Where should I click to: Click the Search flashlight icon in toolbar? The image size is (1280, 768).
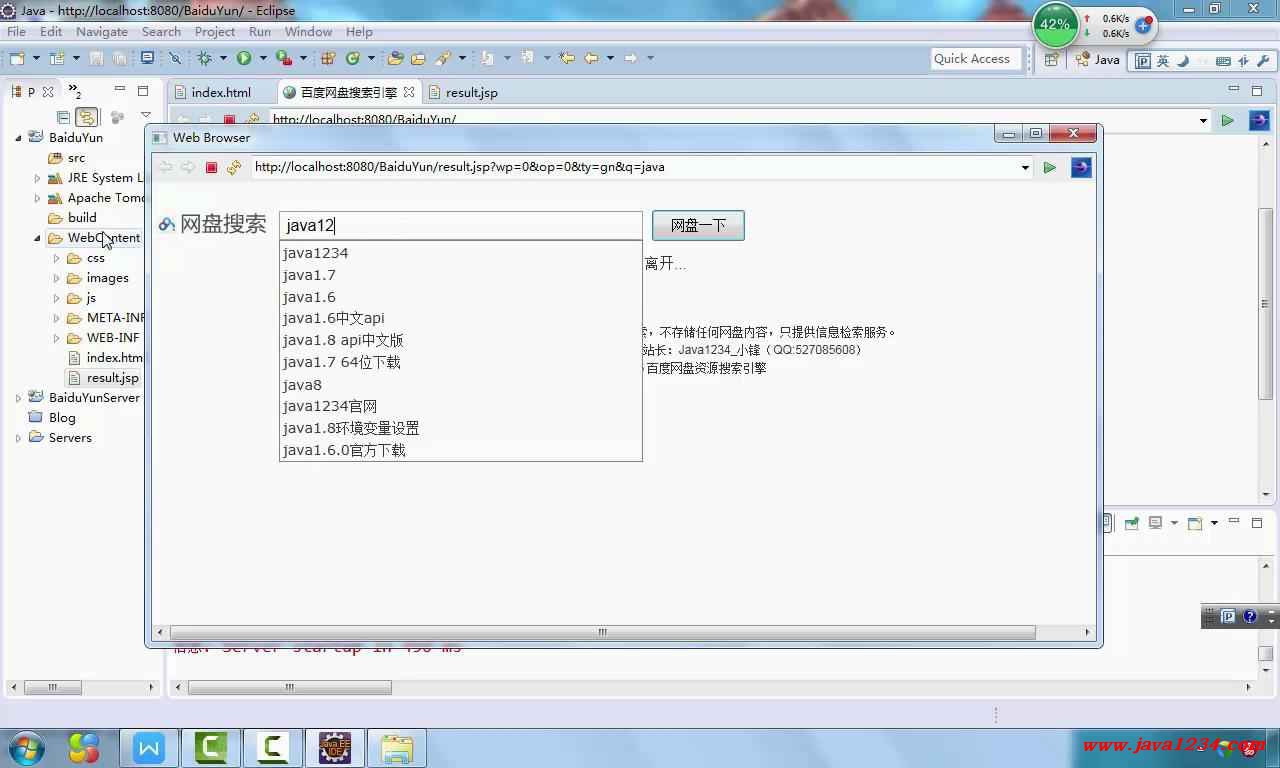(443, 58)
